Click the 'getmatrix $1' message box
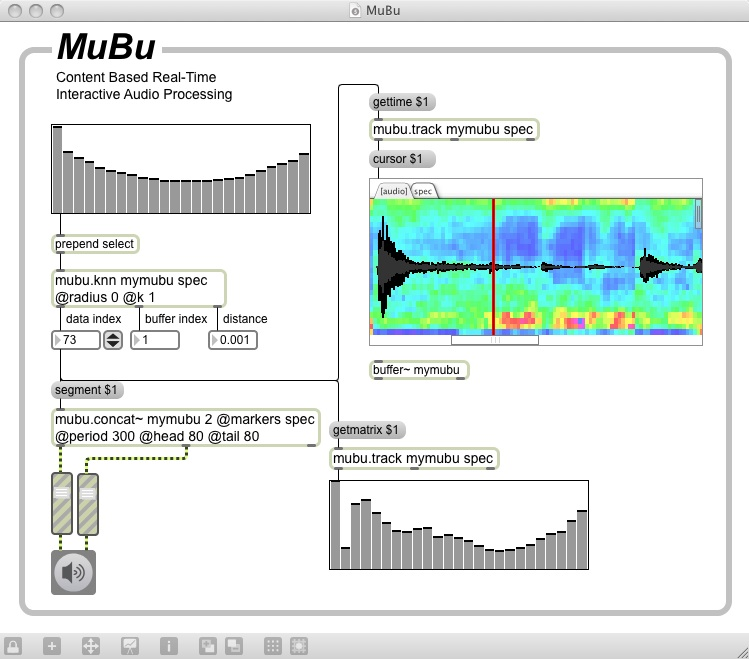 coord(367,430)
